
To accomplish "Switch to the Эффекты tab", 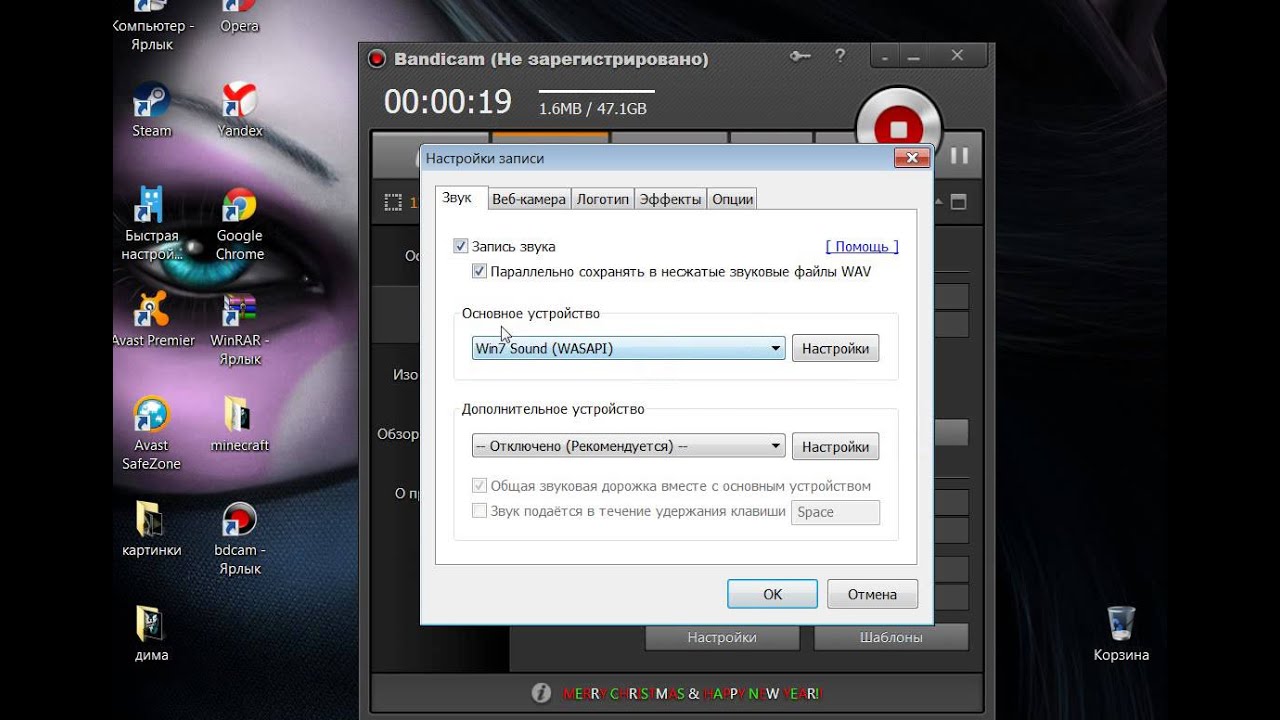I will (x=671, y=199).
